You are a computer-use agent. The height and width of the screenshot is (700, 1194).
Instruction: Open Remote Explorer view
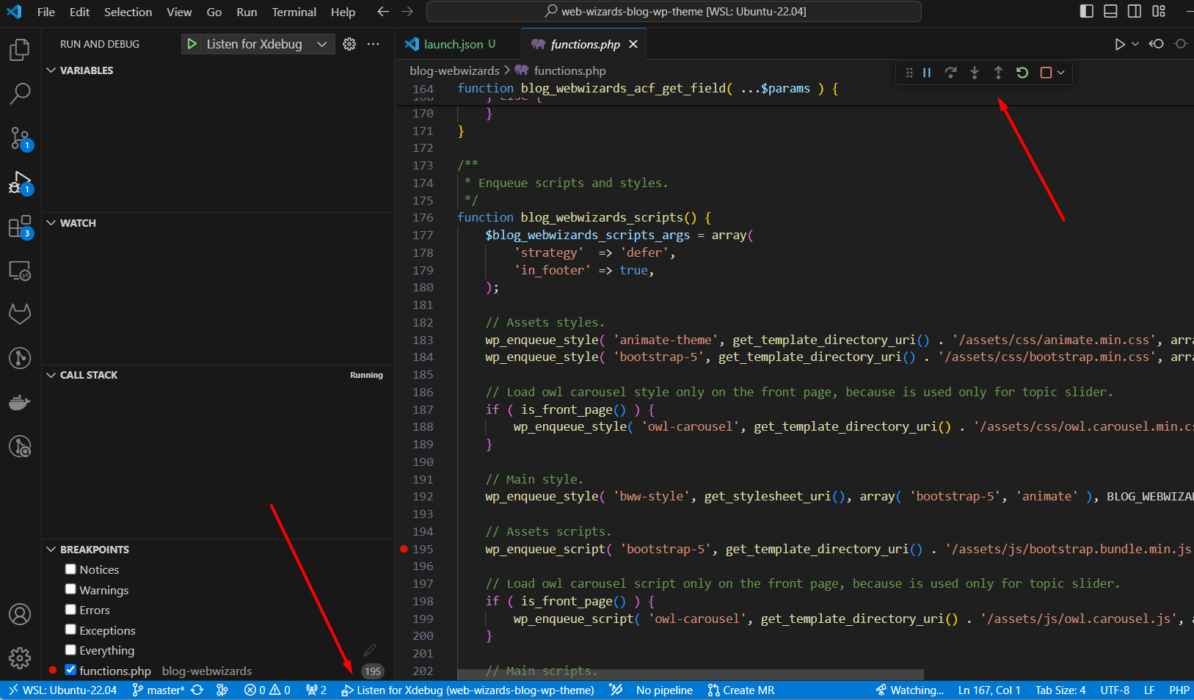20,270
